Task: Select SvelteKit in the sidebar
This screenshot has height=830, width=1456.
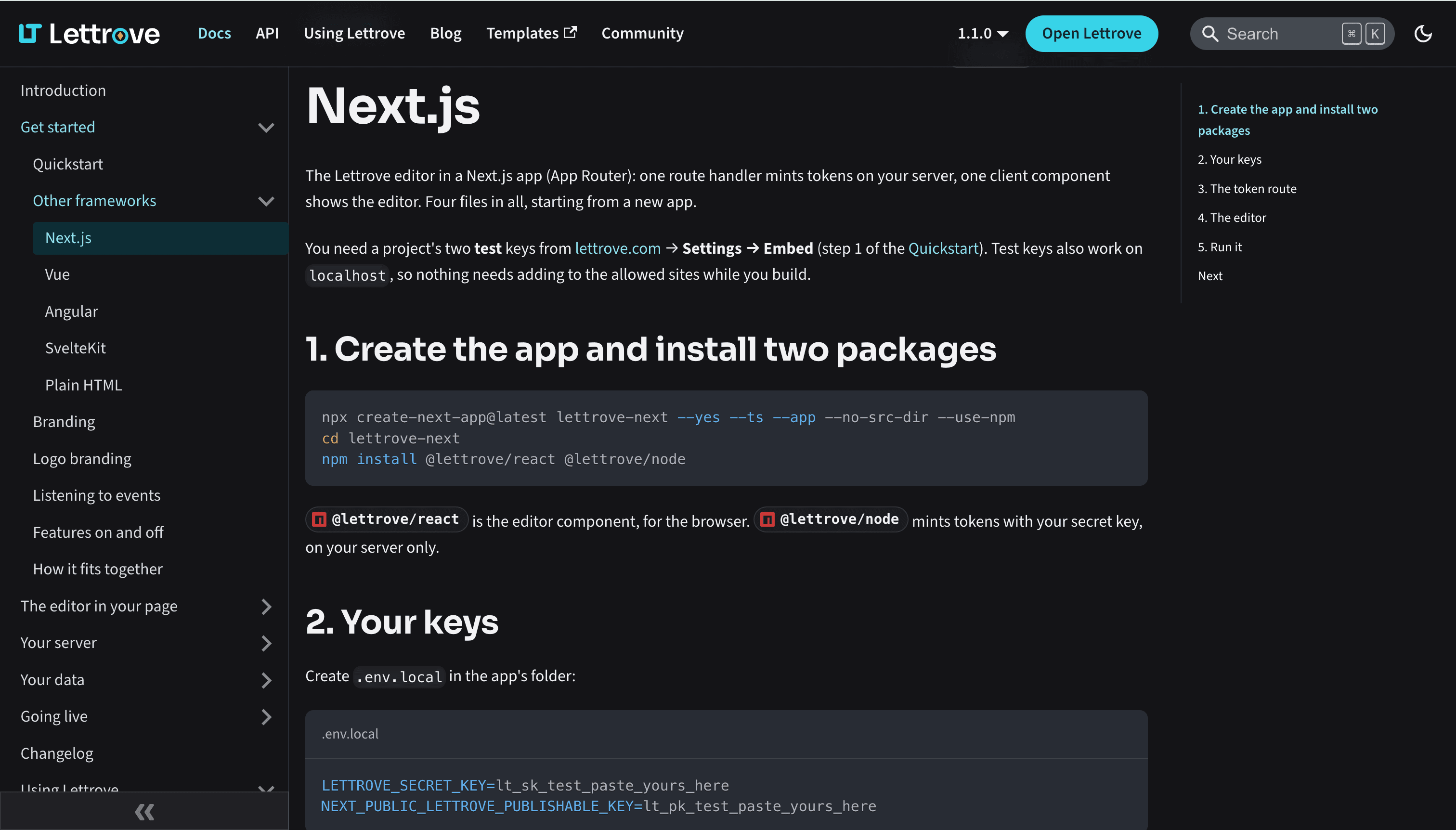Action: point(75,348)
